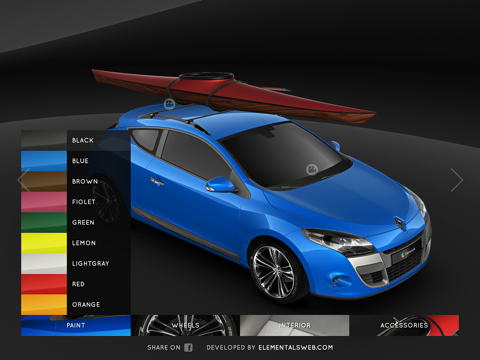480x360 pixels.
Task: Open the Paint tab
Action: (76, 325)
